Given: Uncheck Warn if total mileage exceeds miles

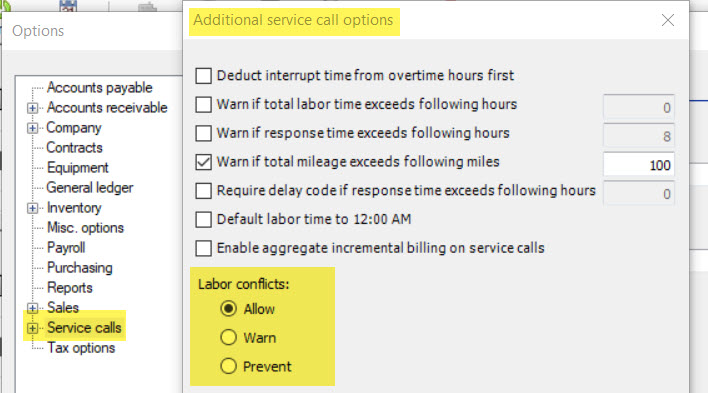Looking at the screenshot, I should pyautogui.click(x=204, y=162).
